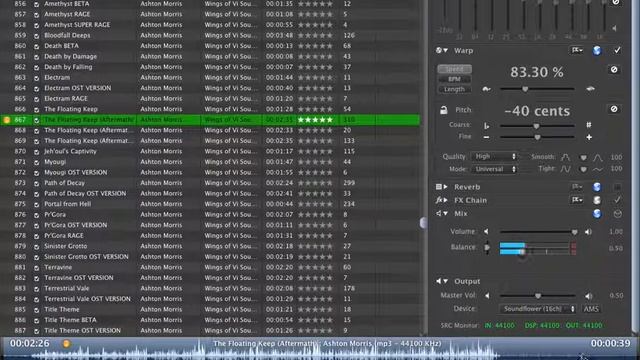The image size is (640, 360).
Task: Reset the Warp speed value
Action: pyautogui.click(x=614, y=70)
